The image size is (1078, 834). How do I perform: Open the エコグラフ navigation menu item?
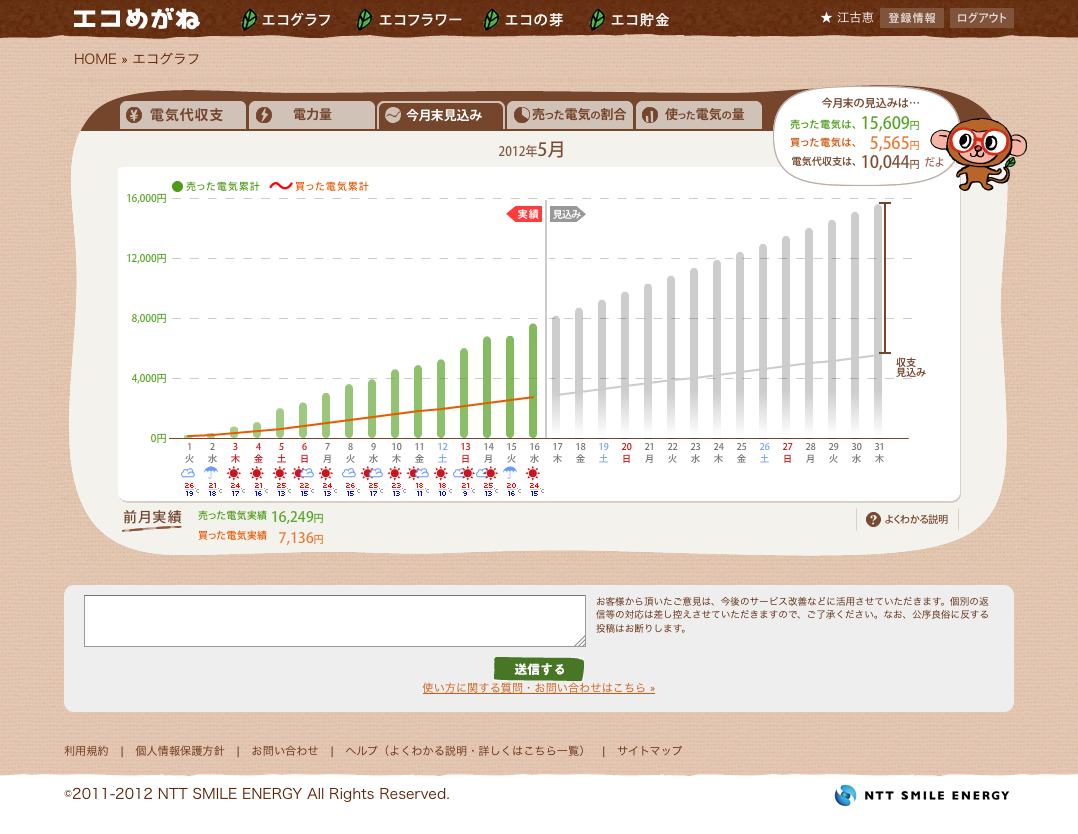click(285, 19)
